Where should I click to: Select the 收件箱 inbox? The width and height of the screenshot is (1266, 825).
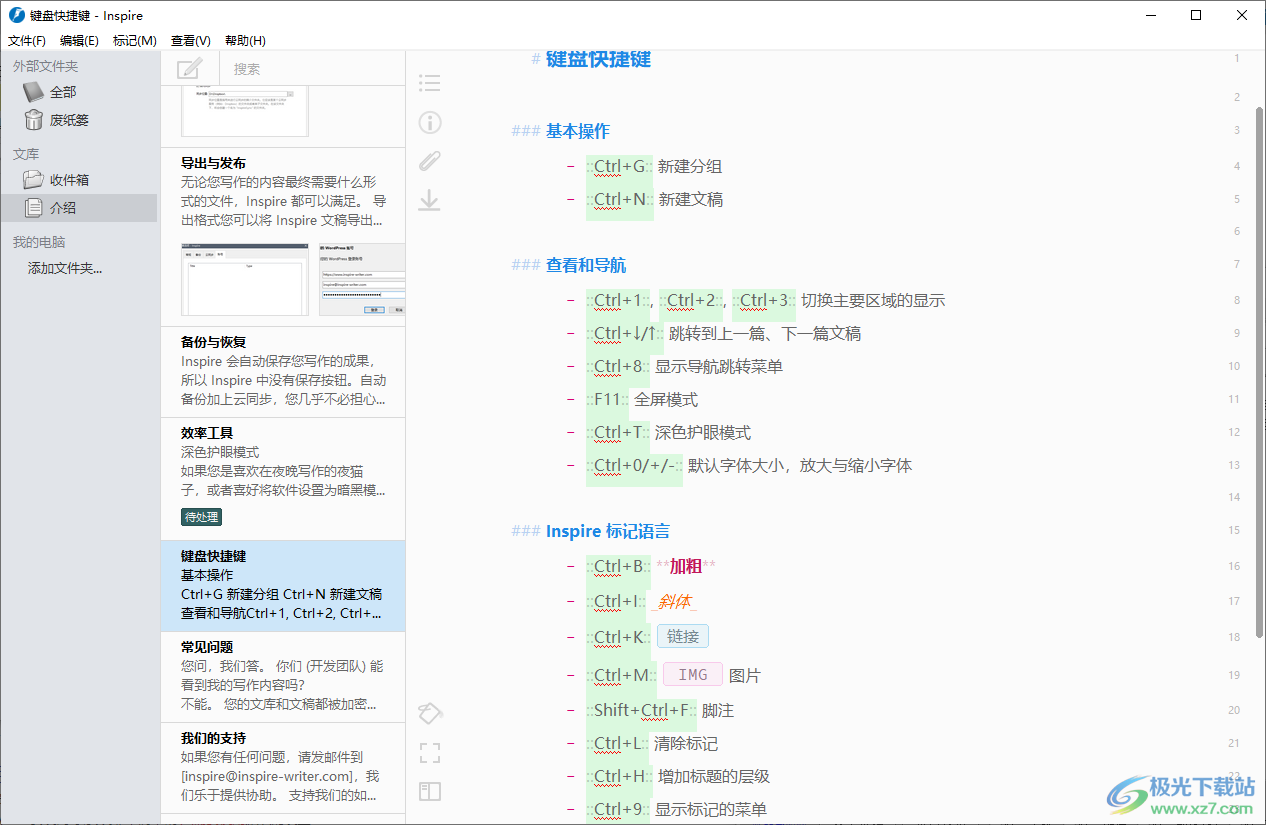68,180
